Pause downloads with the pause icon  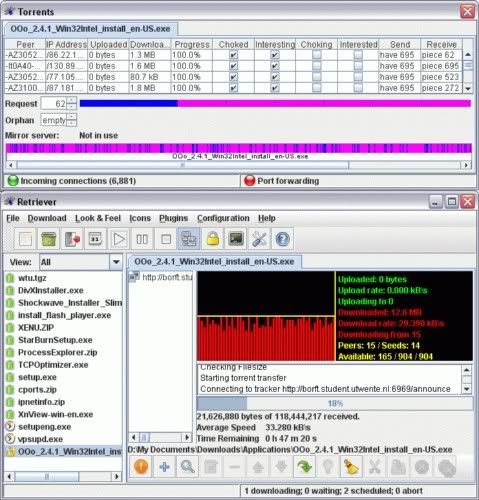142,239
